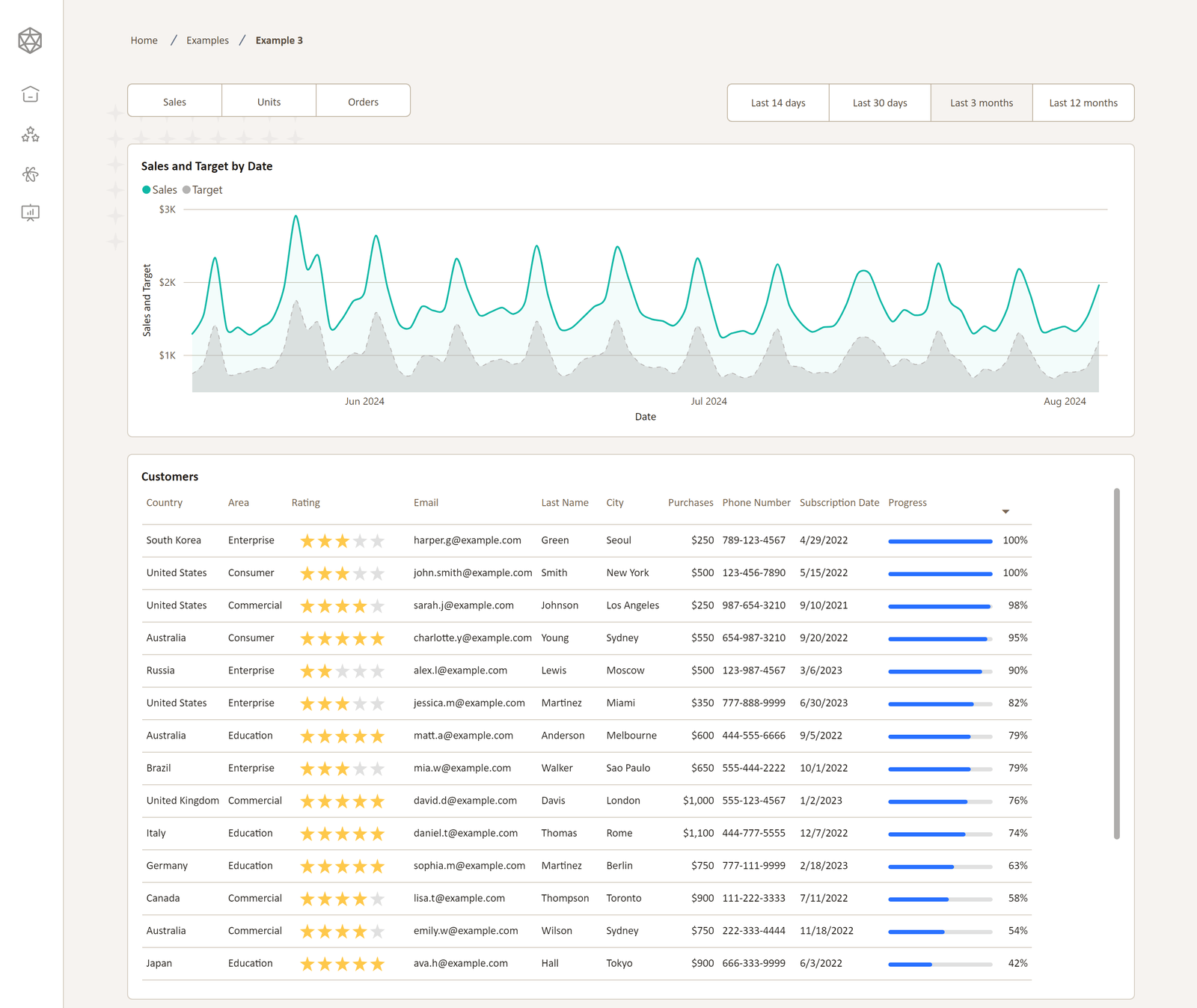
Task: Hide the Sales series via its legend dot
Action: [147, 190]
